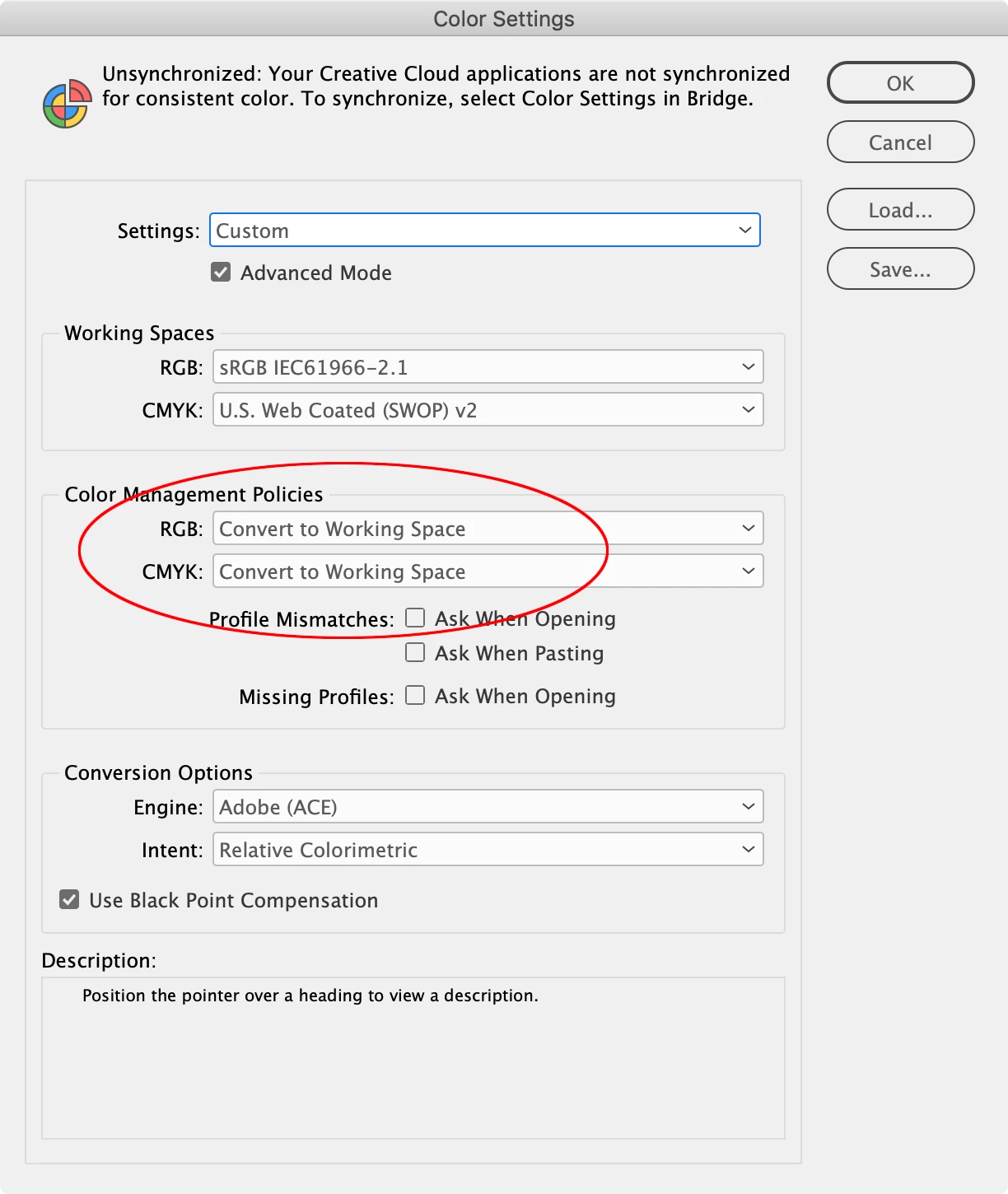Click the Load... button

[x=900, y=210]
